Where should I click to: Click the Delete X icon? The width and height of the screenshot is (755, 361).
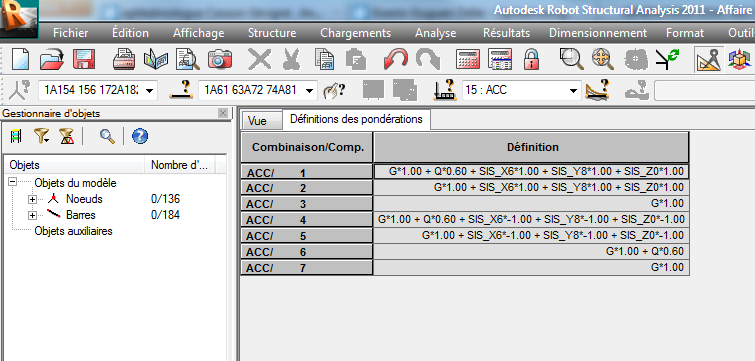pyautogui.click(x=259, y=60)
